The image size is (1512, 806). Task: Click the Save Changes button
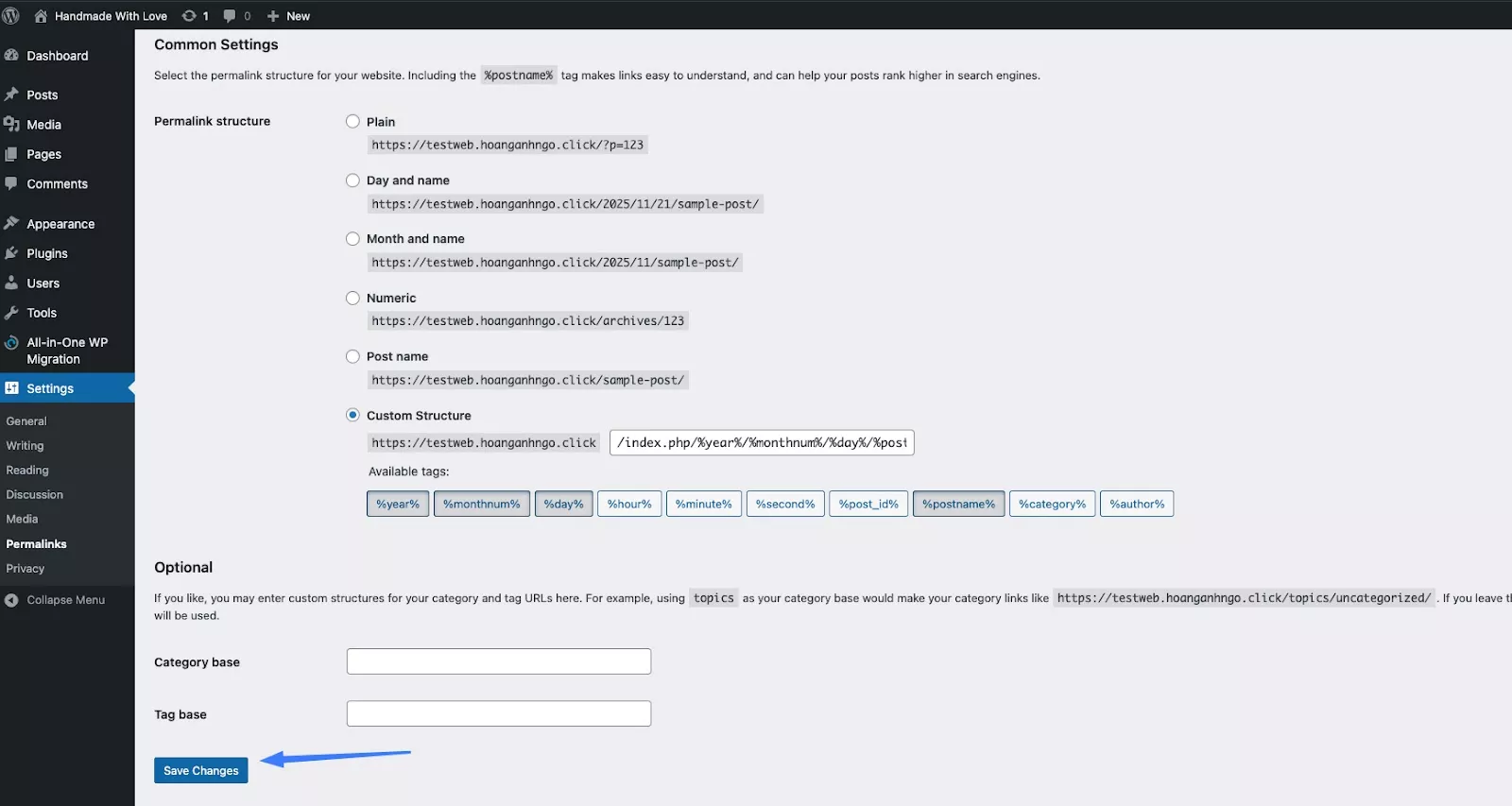pos(201,771)
